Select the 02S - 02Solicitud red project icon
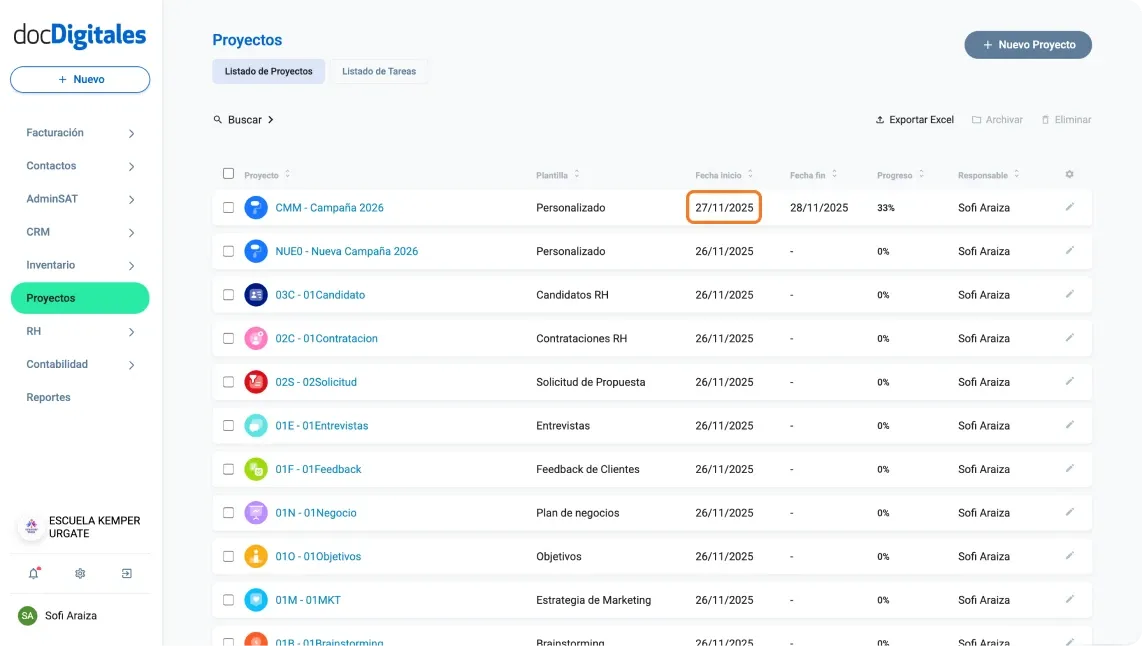The height and width of the screenshot is (646, 1142). coord(257,381)
